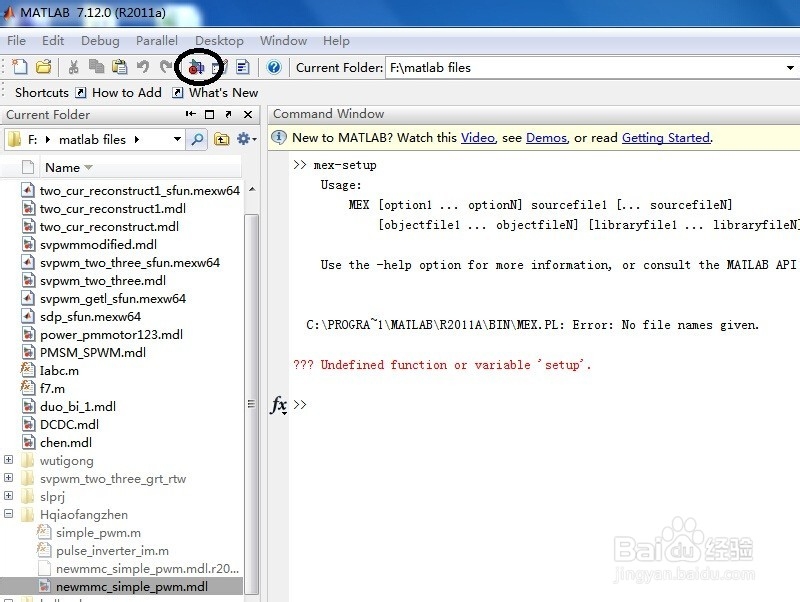Select DCDC.mdl
The width and height of the screenshot is (800, 602).
coord(60,424)
